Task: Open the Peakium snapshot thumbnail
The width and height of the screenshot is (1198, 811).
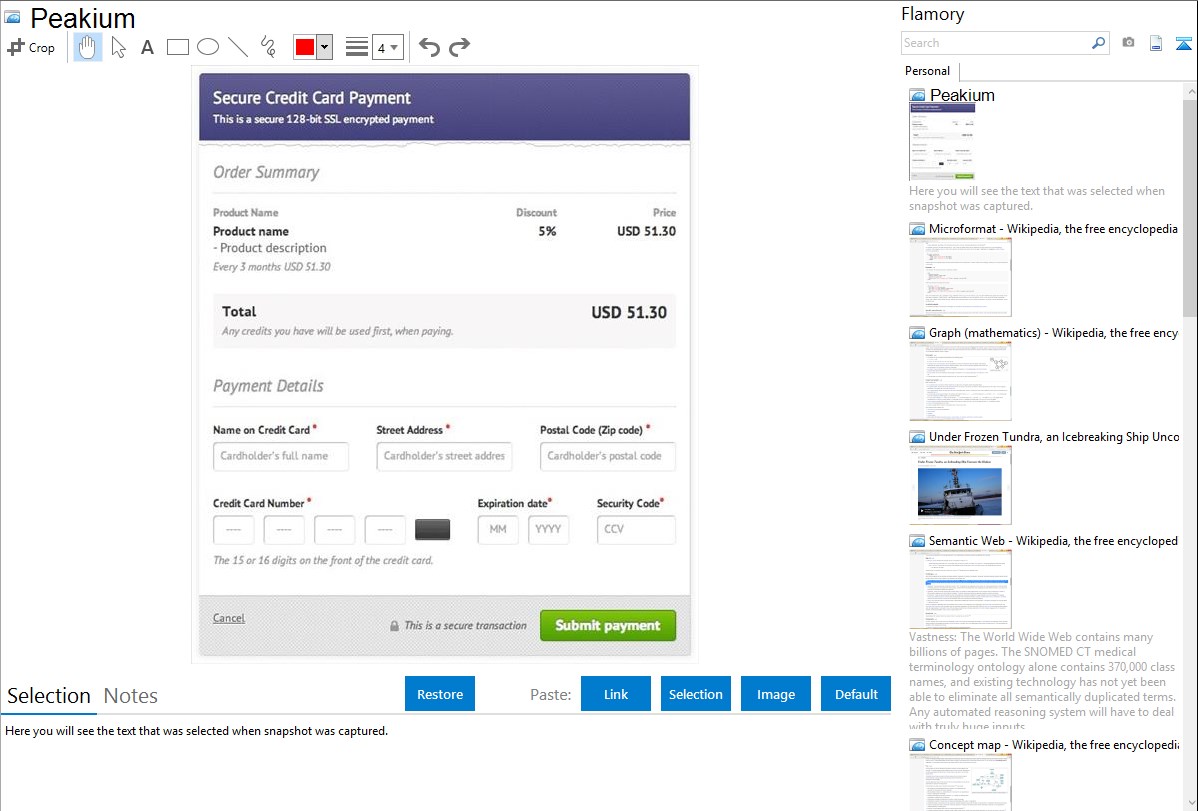Action: pyautogui.click(x=942, y=143)
